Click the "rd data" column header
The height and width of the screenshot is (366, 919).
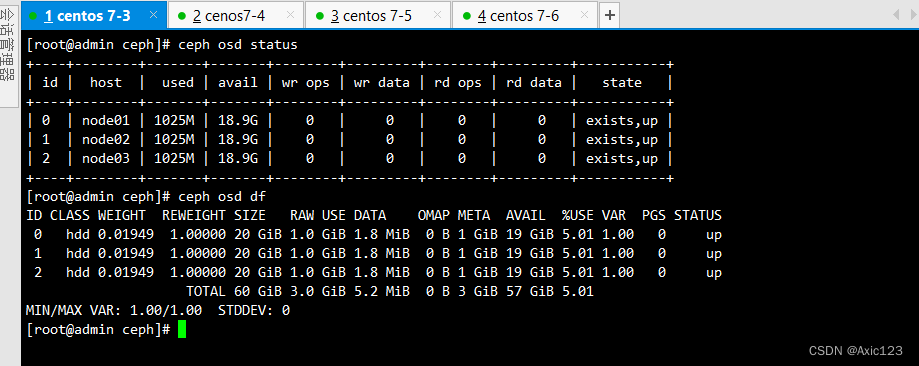(x=533, y=83)
